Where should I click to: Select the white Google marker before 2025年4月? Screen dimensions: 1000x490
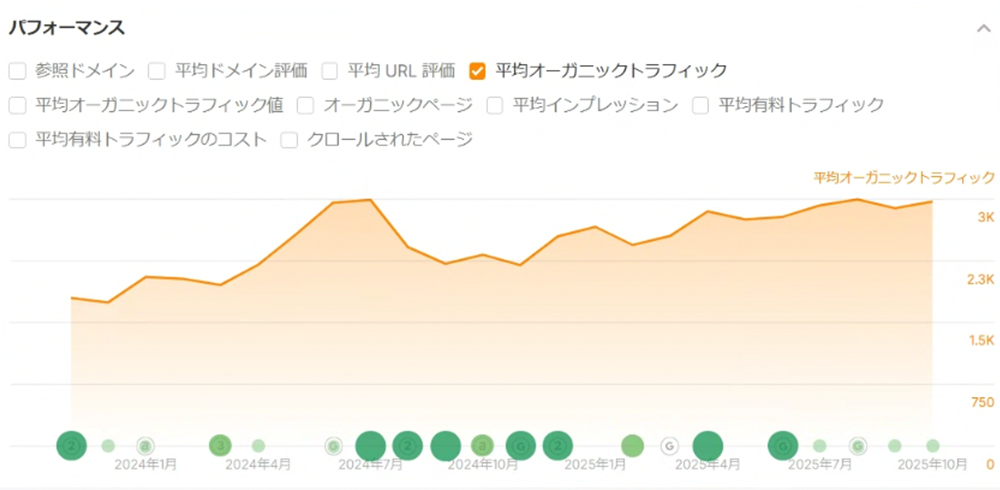pyautogui.click(x=670, y=446)
